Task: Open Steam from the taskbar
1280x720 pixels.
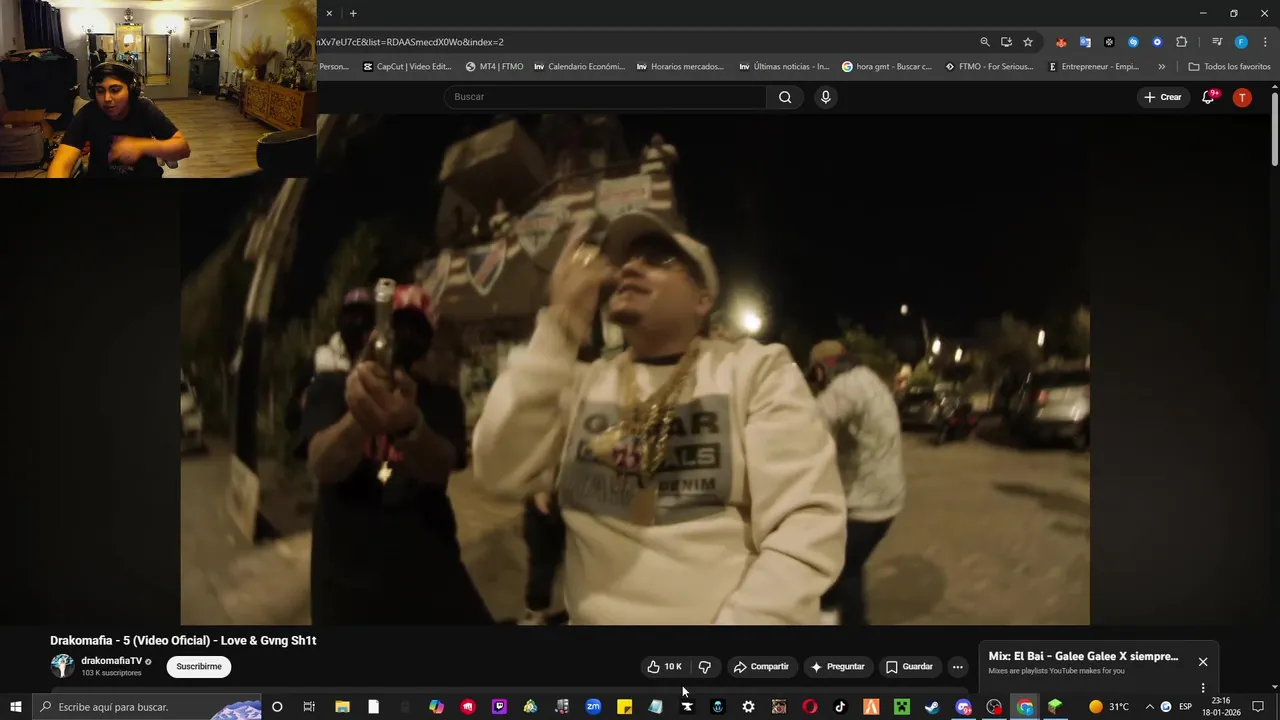Action: tap(932, 707)
